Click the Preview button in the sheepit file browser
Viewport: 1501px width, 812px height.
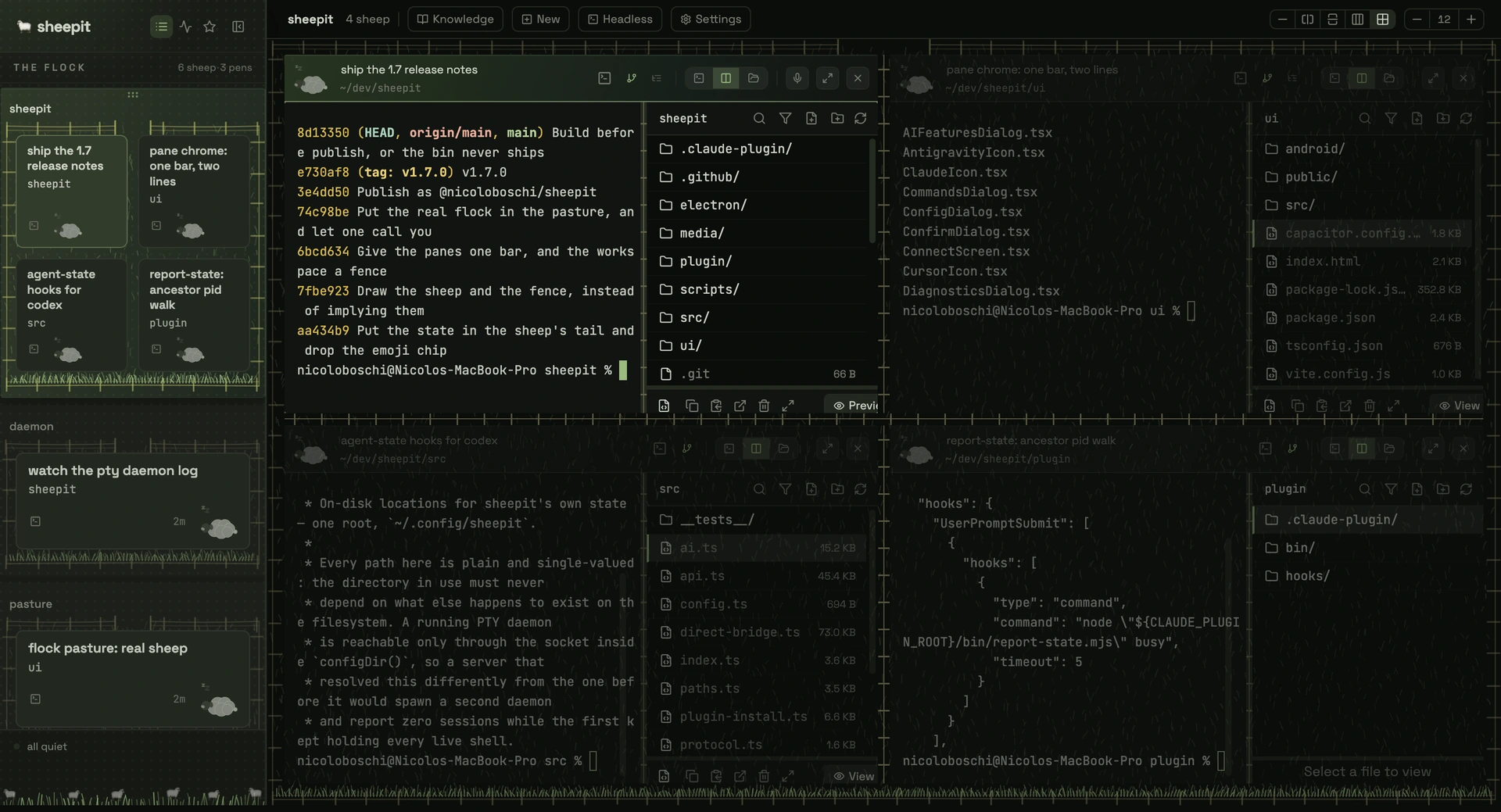point(852,406)
